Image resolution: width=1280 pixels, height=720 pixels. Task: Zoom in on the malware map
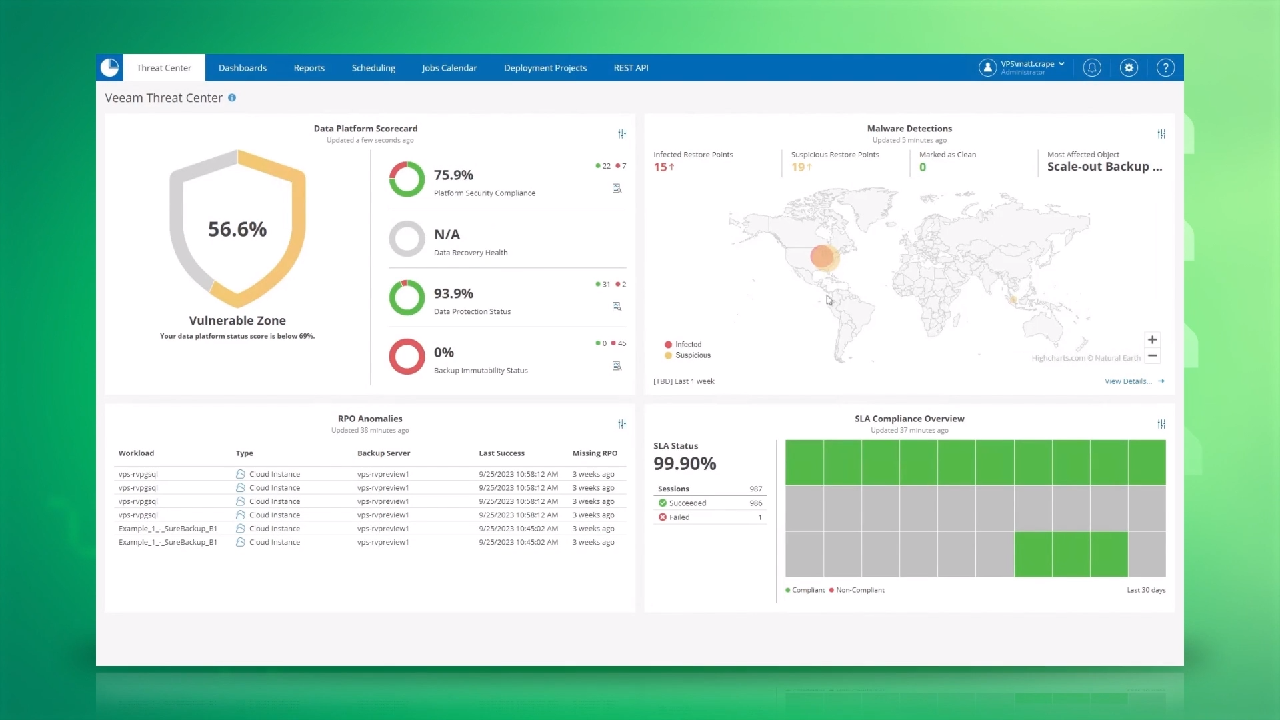click(1152, 340)
